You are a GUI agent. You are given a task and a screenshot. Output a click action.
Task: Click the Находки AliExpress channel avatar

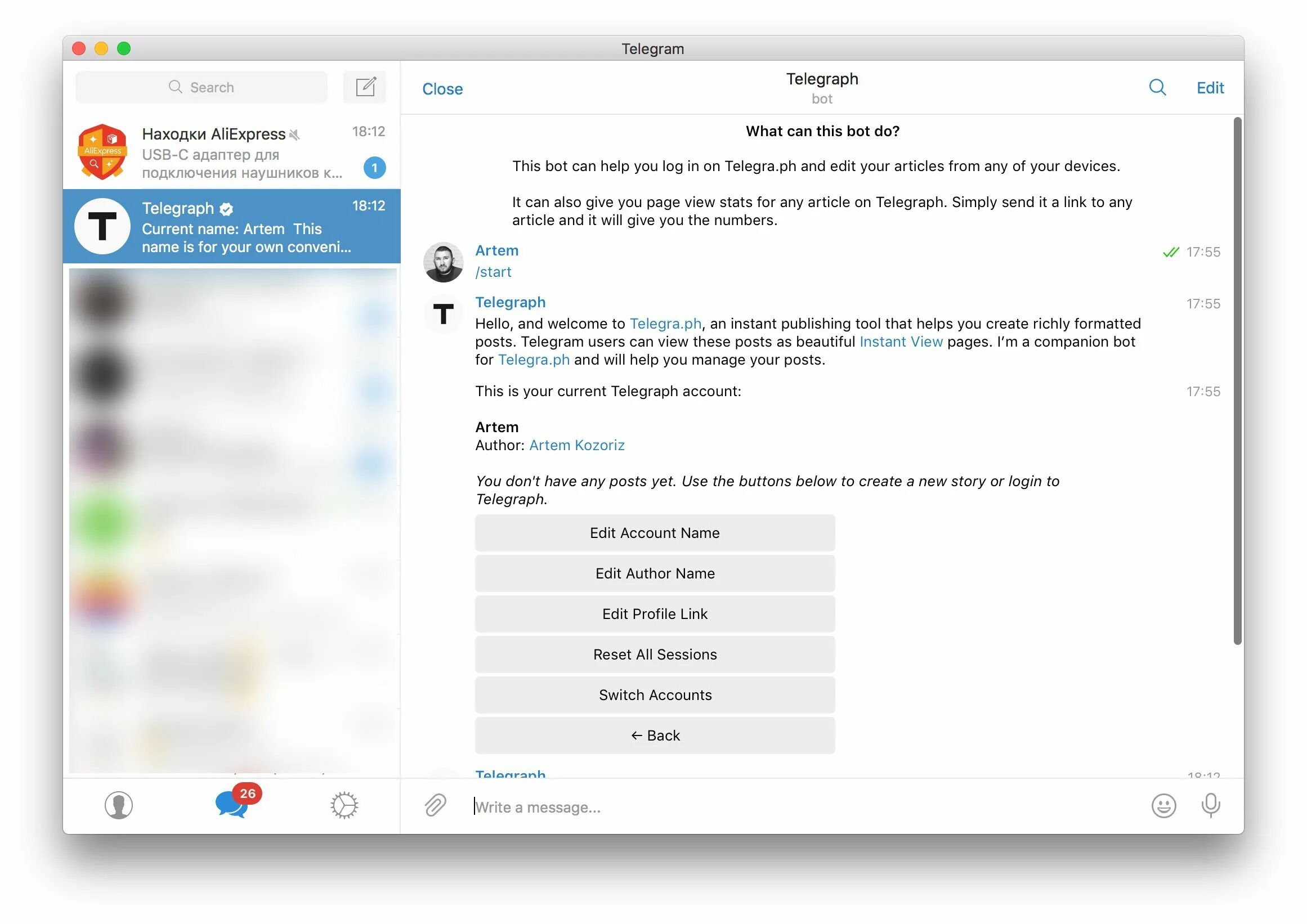point(102,152)
